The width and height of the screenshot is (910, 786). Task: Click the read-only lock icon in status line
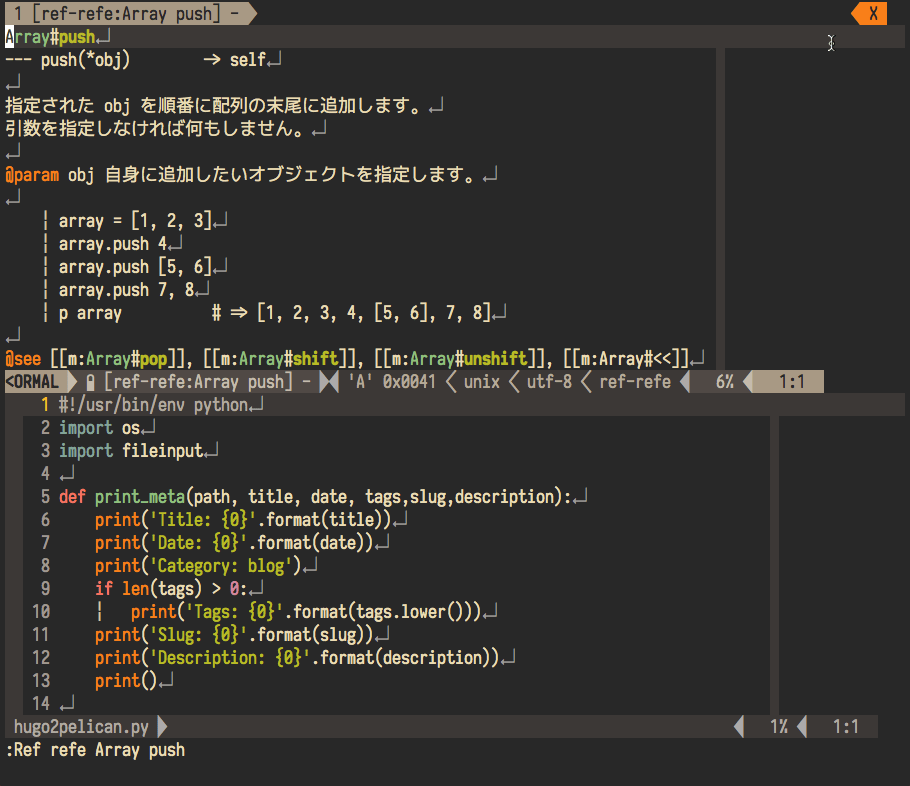click(x=91, y=382)
